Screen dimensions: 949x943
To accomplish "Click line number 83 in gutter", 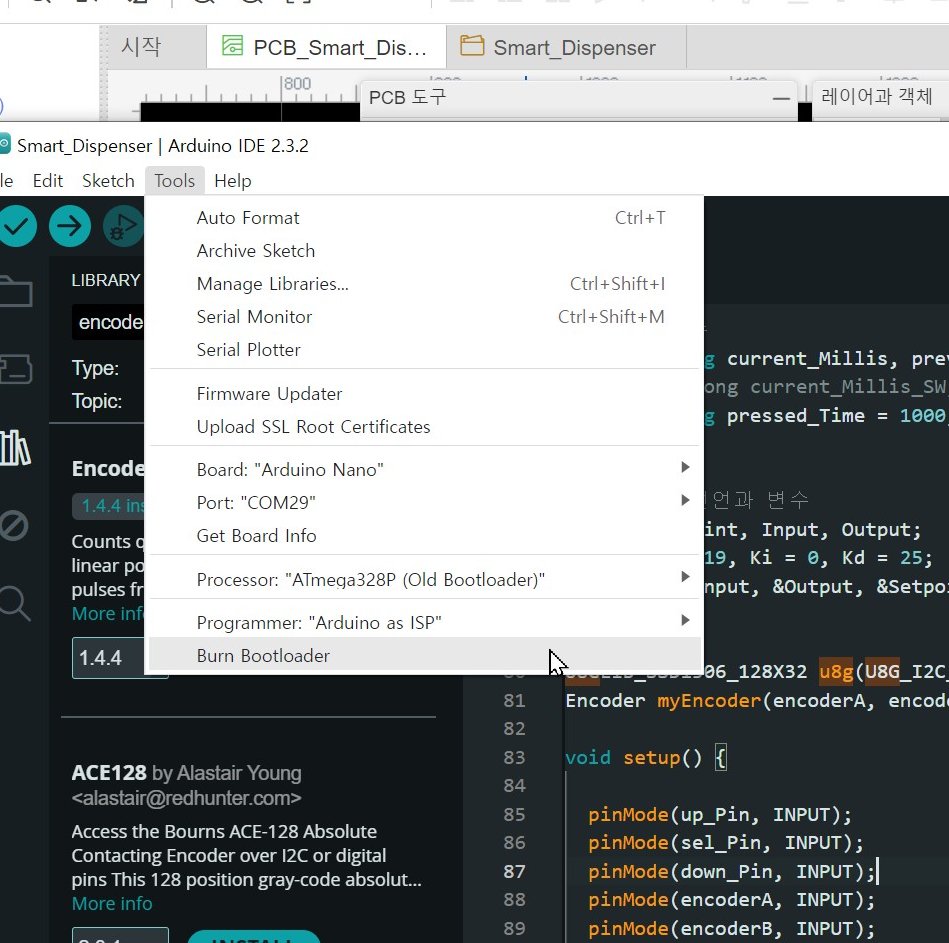I will tap(514, 758).
